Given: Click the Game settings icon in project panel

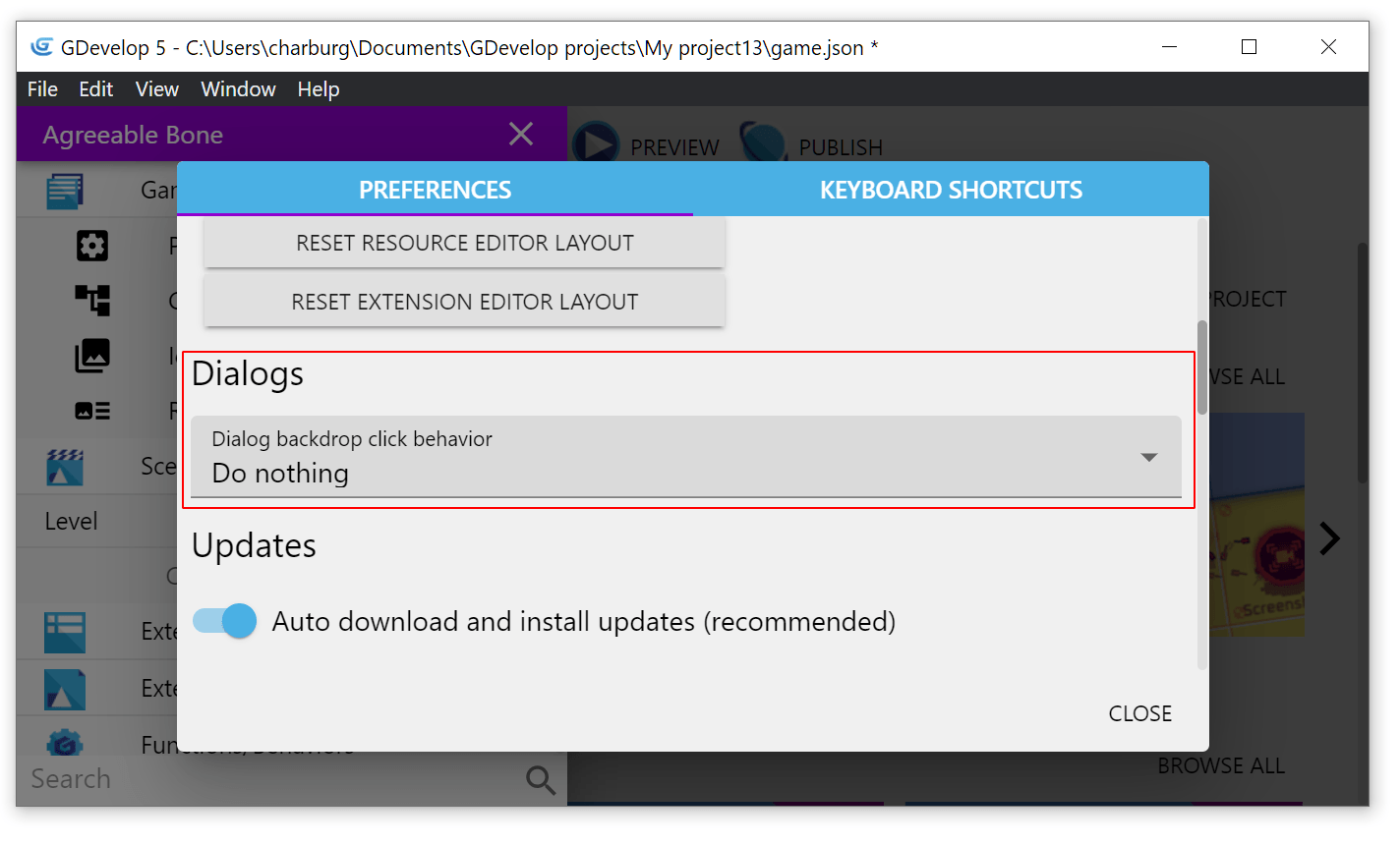Looking at the screenshot, I should tap(65, 190).
